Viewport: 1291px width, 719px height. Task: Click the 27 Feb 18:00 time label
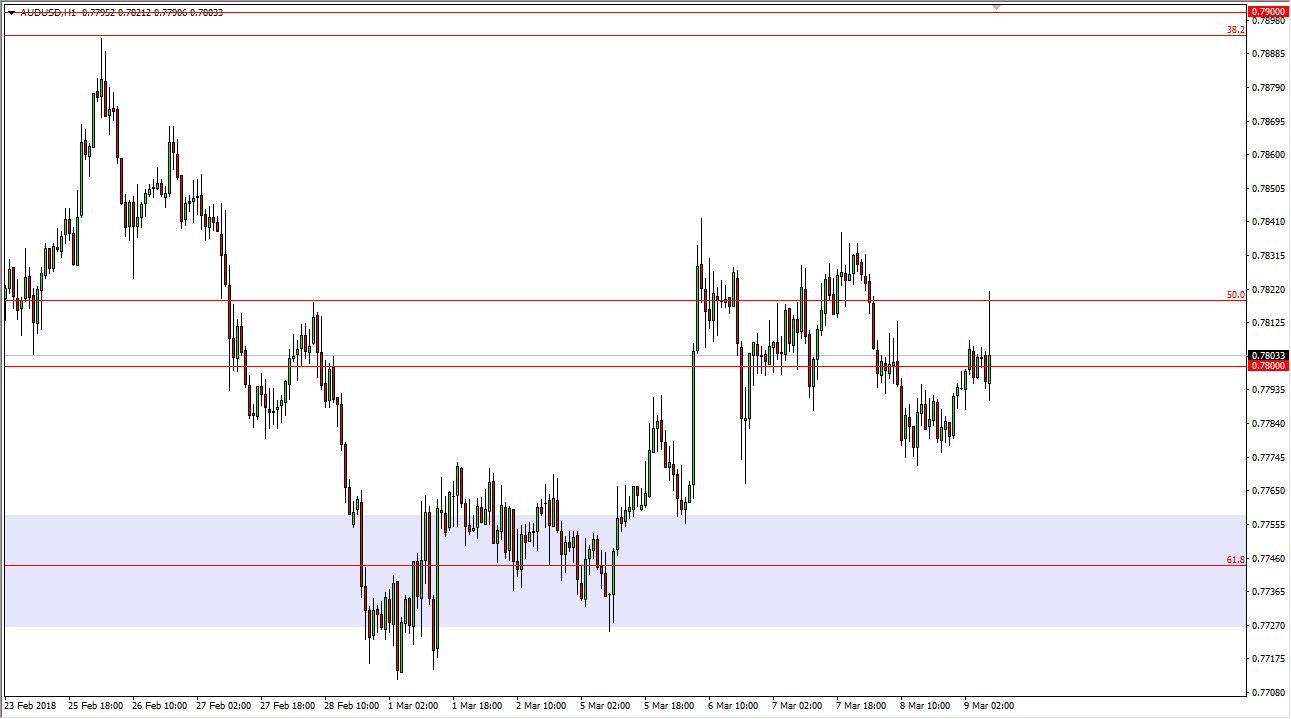coord(287,705)
